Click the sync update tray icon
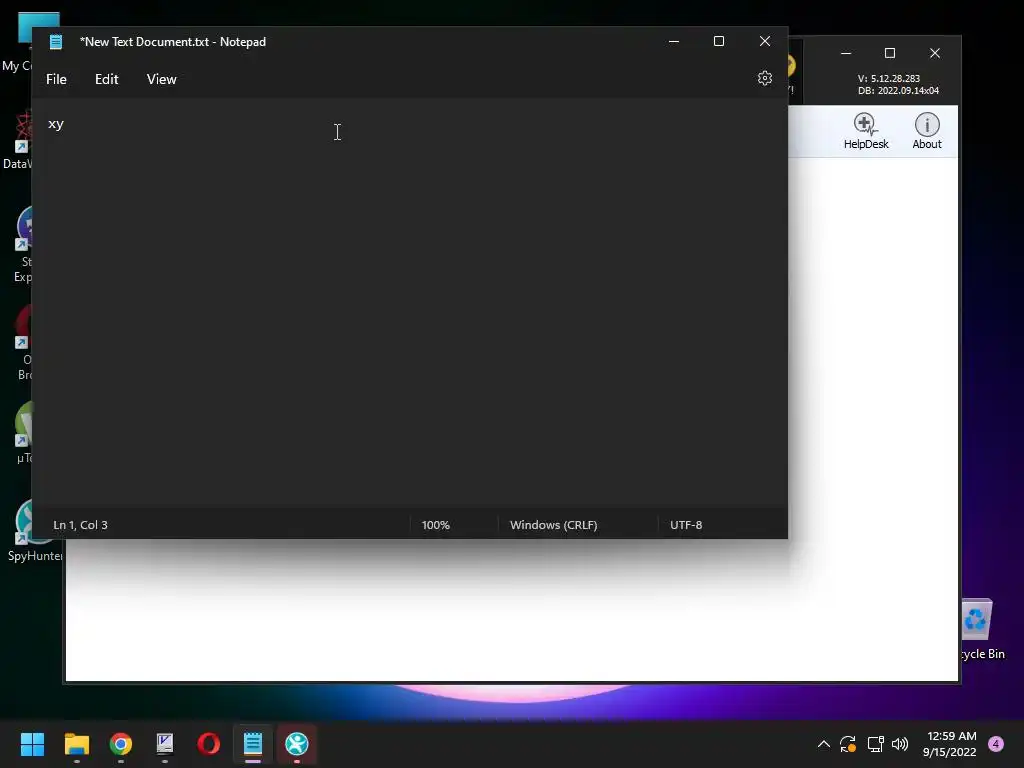Image resolution: width=1024 pixels, height=768 pixels. pos(848,744)
